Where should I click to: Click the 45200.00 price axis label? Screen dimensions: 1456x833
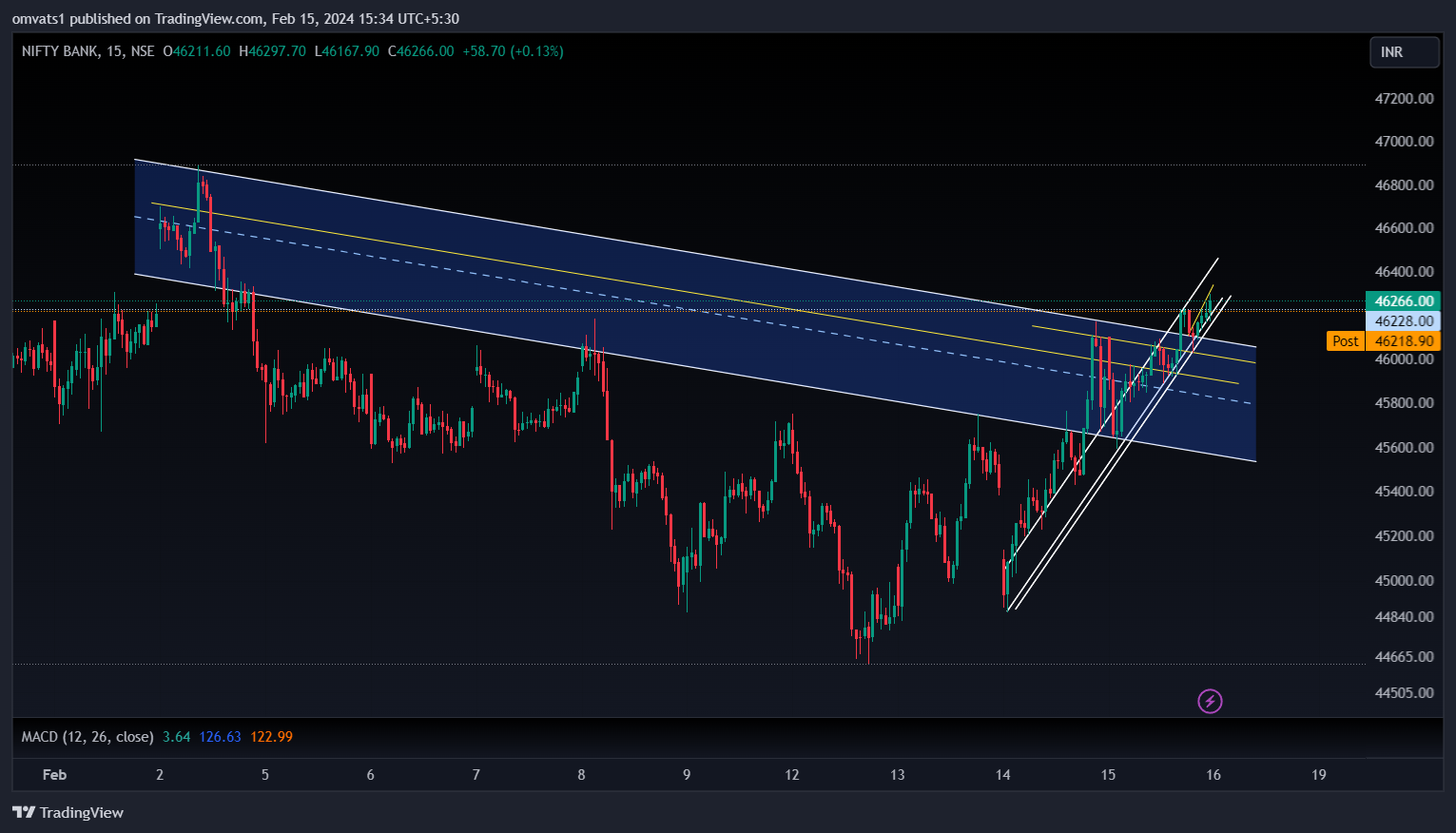1405,536
